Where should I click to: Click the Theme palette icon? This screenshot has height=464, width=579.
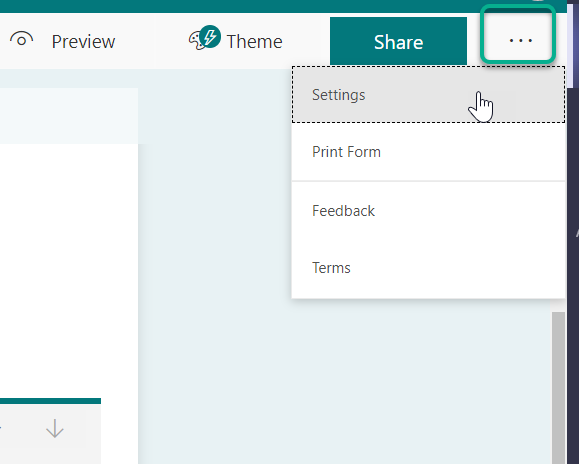pyautogui.click(x=197, y=41)
